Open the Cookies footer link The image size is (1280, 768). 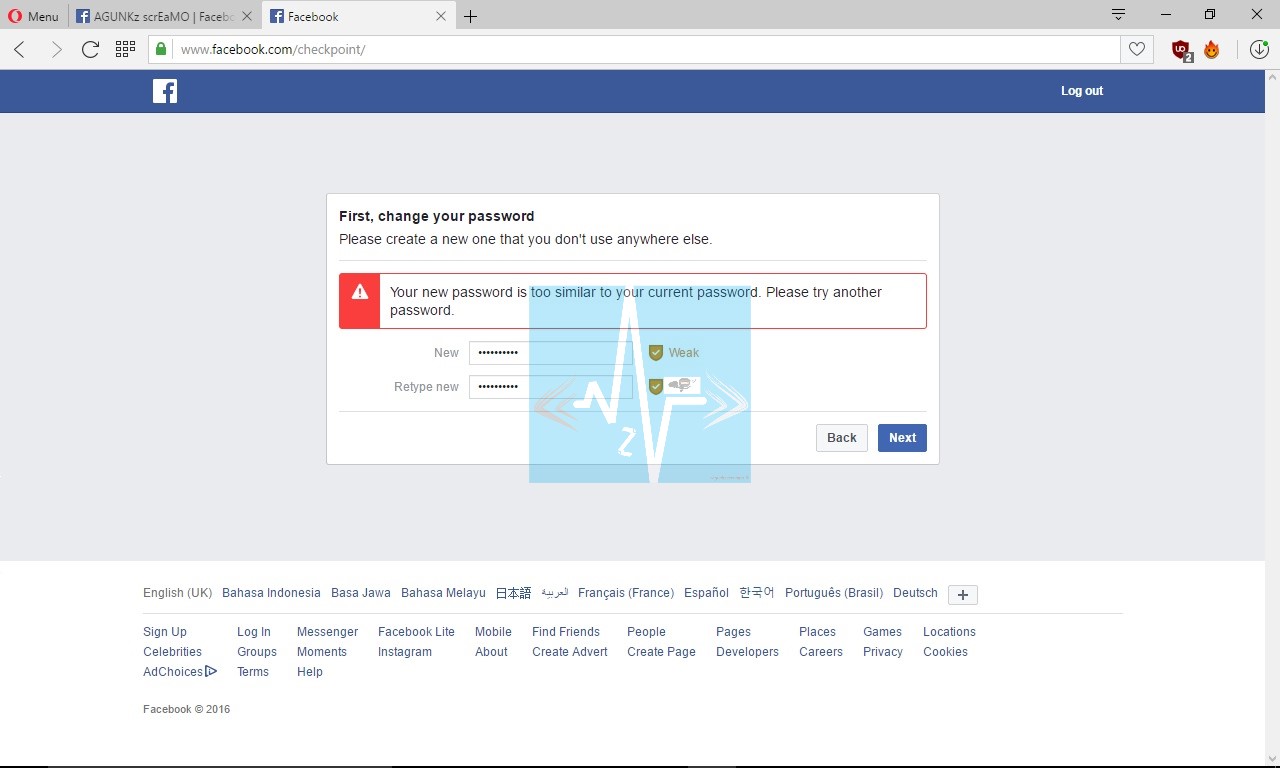(x=945, y=652)
